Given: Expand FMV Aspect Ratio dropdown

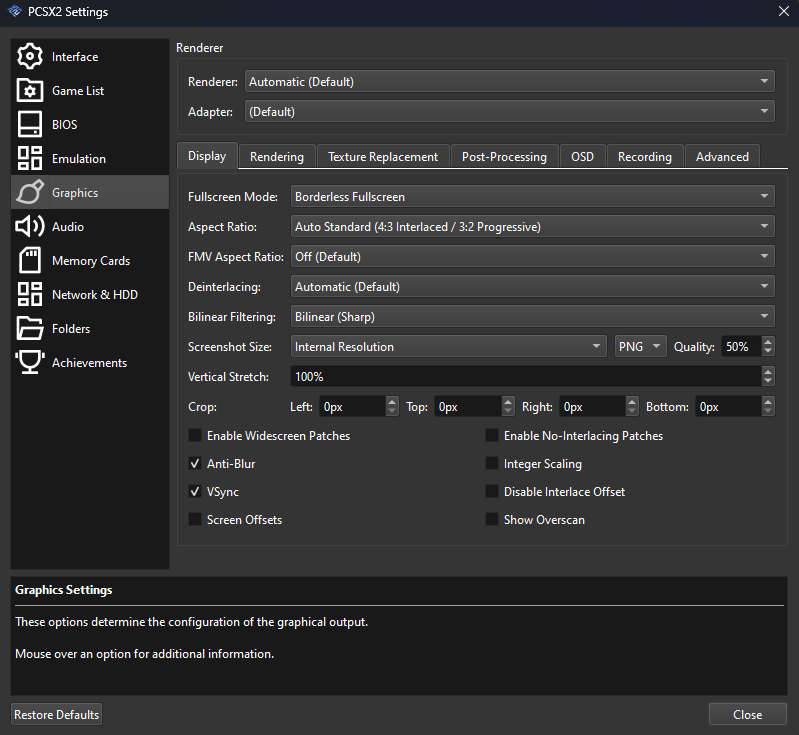Looking at the screenshot, I should click(532, 256).
